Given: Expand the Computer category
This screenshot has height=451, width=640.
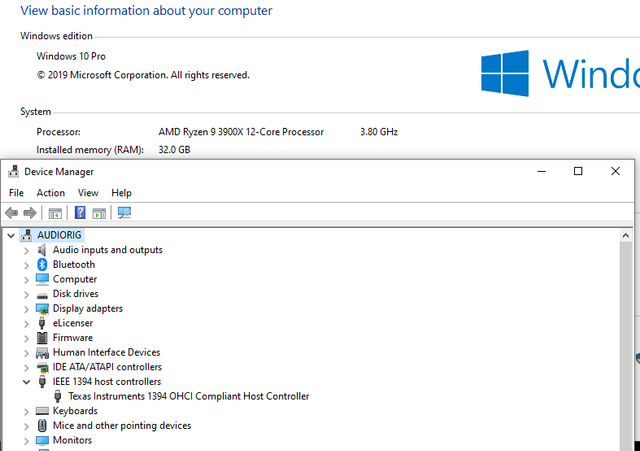Looking at the screenshot, I should 27,280.
